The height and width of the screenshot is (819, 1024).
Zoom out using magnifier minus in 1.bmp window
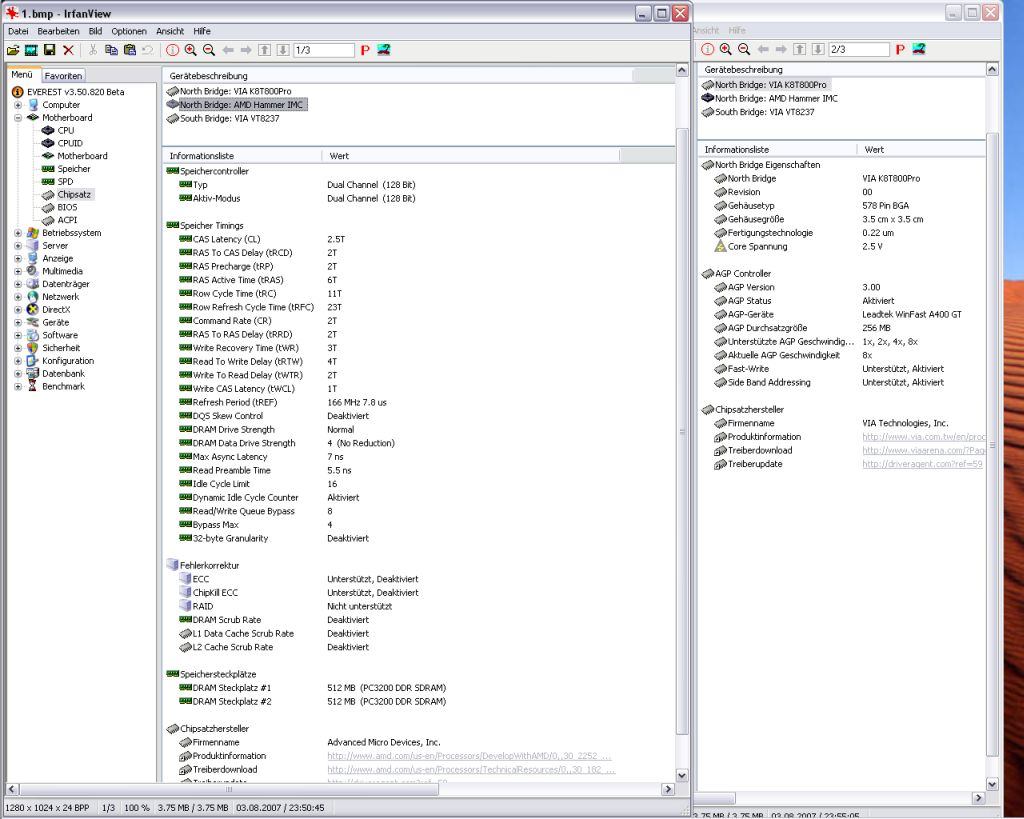209,50
